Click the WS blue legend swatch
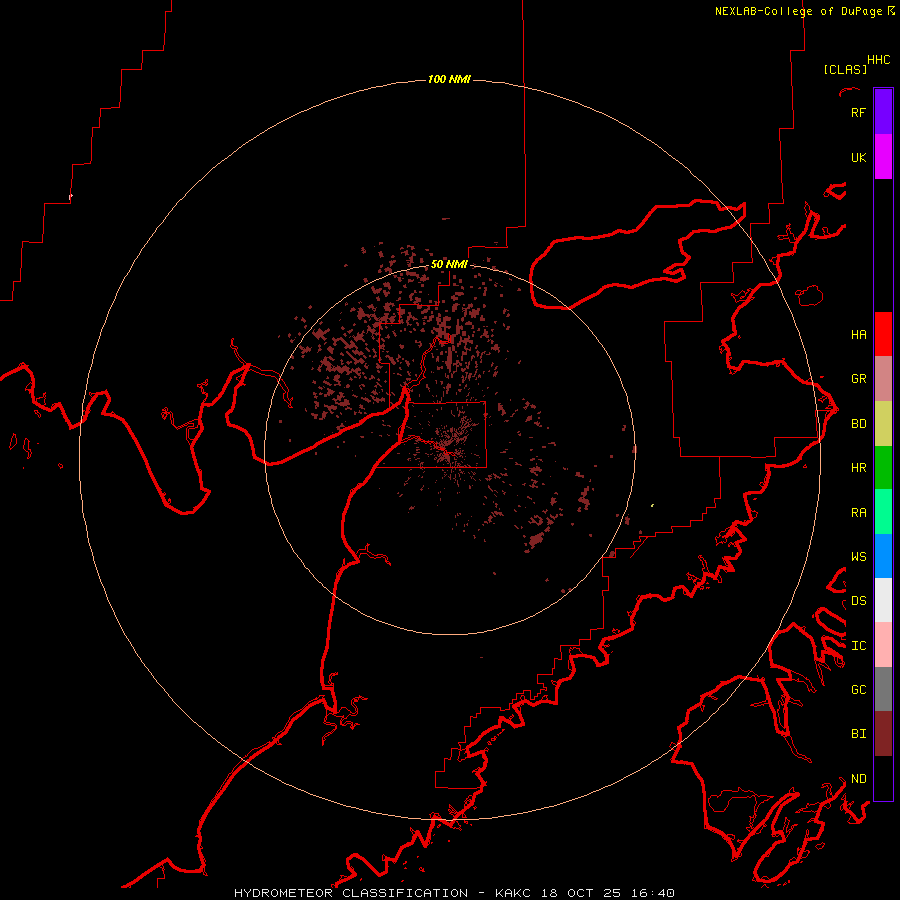The height and width of the screenshot is (900, 900). pyautogui.click(x=883, y=556)
